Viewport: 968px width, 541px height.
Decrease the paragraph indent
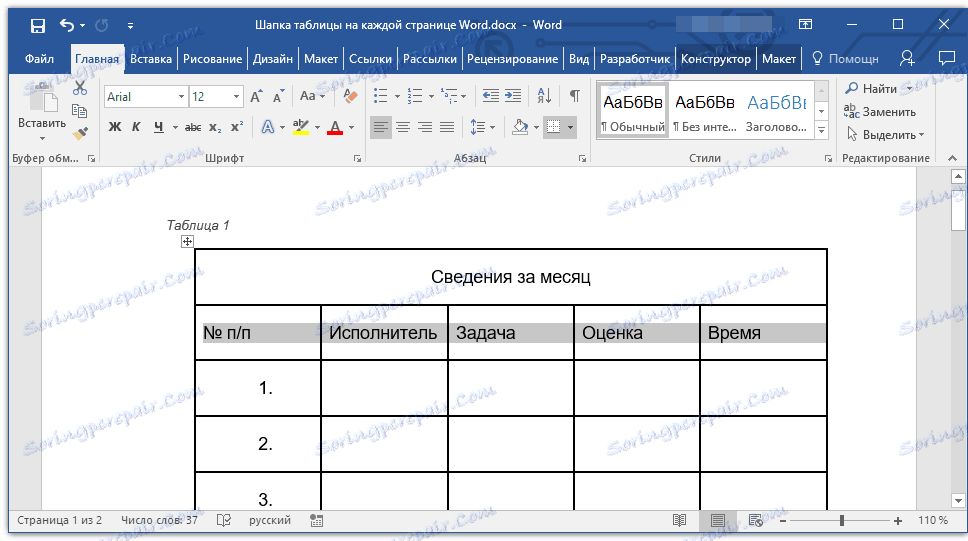click(x=491, y=96)
